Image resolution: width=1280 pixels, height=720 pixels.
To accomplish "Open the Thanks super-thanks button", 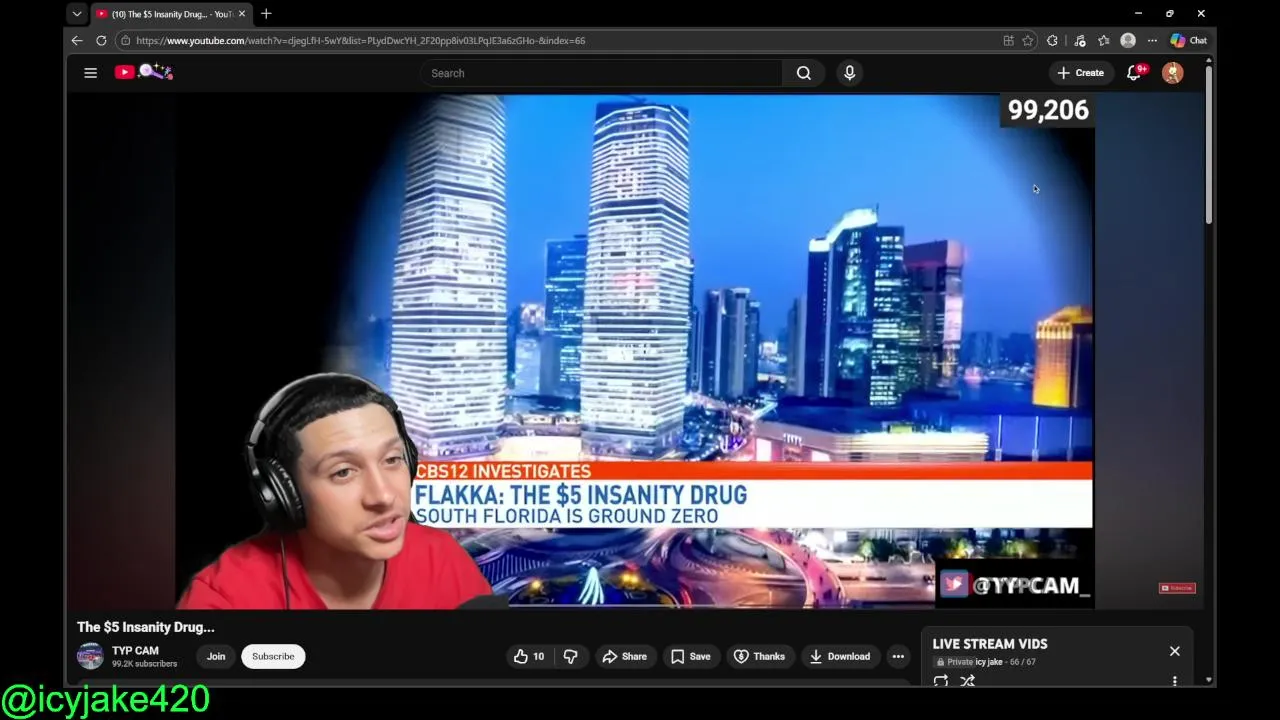I will coord(759,656).
